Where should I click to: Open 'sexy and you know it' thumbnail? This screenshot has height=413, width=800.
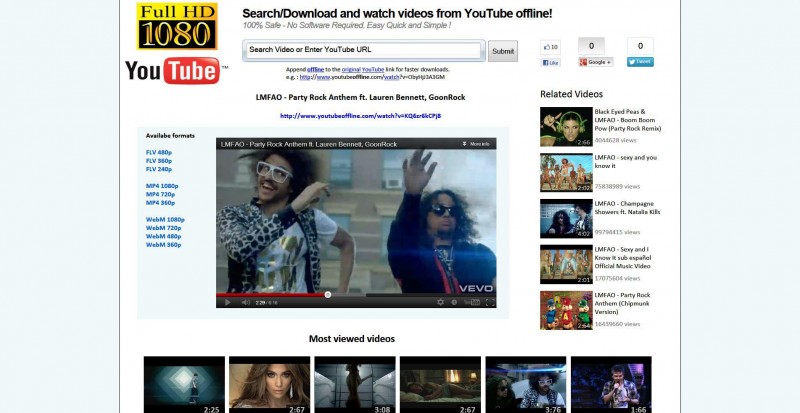[x=566, y=173]
